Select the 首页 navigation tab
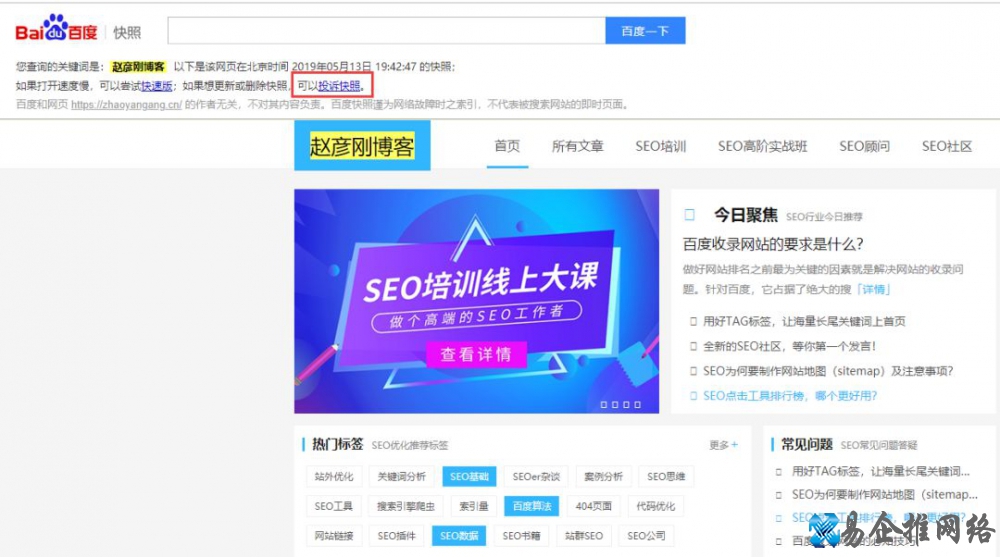This screenshot has width=1000, height=557. (507, 146)
